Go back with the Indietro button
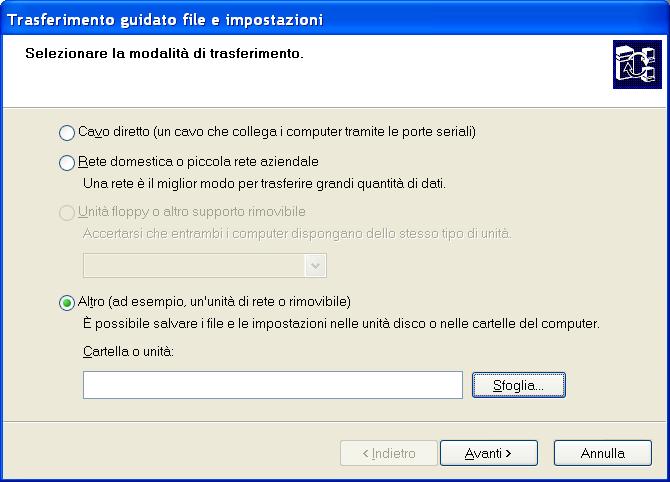This screenshot has width=670, height=482. pyautogui.click(x=388, y=453)
